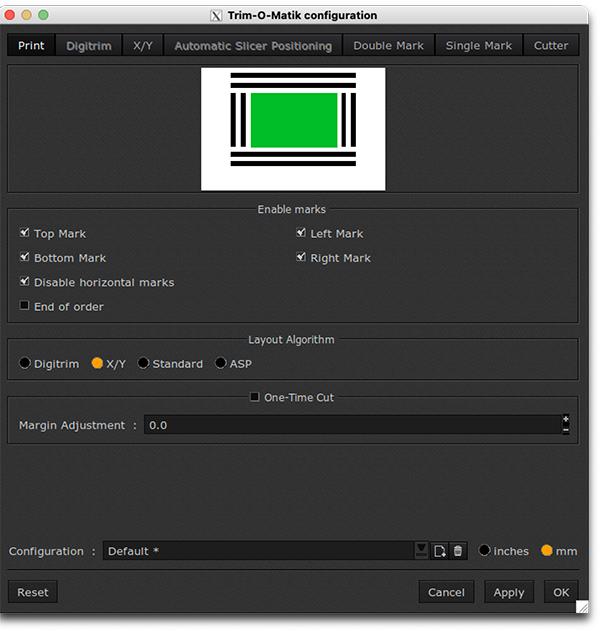Choose inches as the unit
Screen dimensions: 600x631
click(485, 550)
